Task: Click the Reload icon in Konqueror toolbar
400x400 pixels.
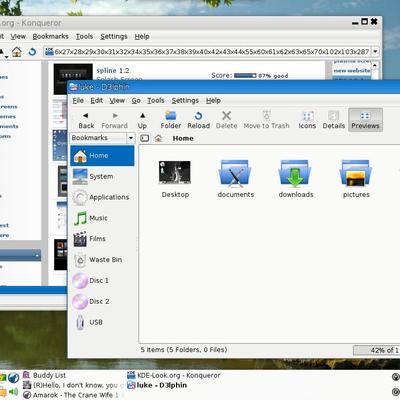Action: (32, 52)
